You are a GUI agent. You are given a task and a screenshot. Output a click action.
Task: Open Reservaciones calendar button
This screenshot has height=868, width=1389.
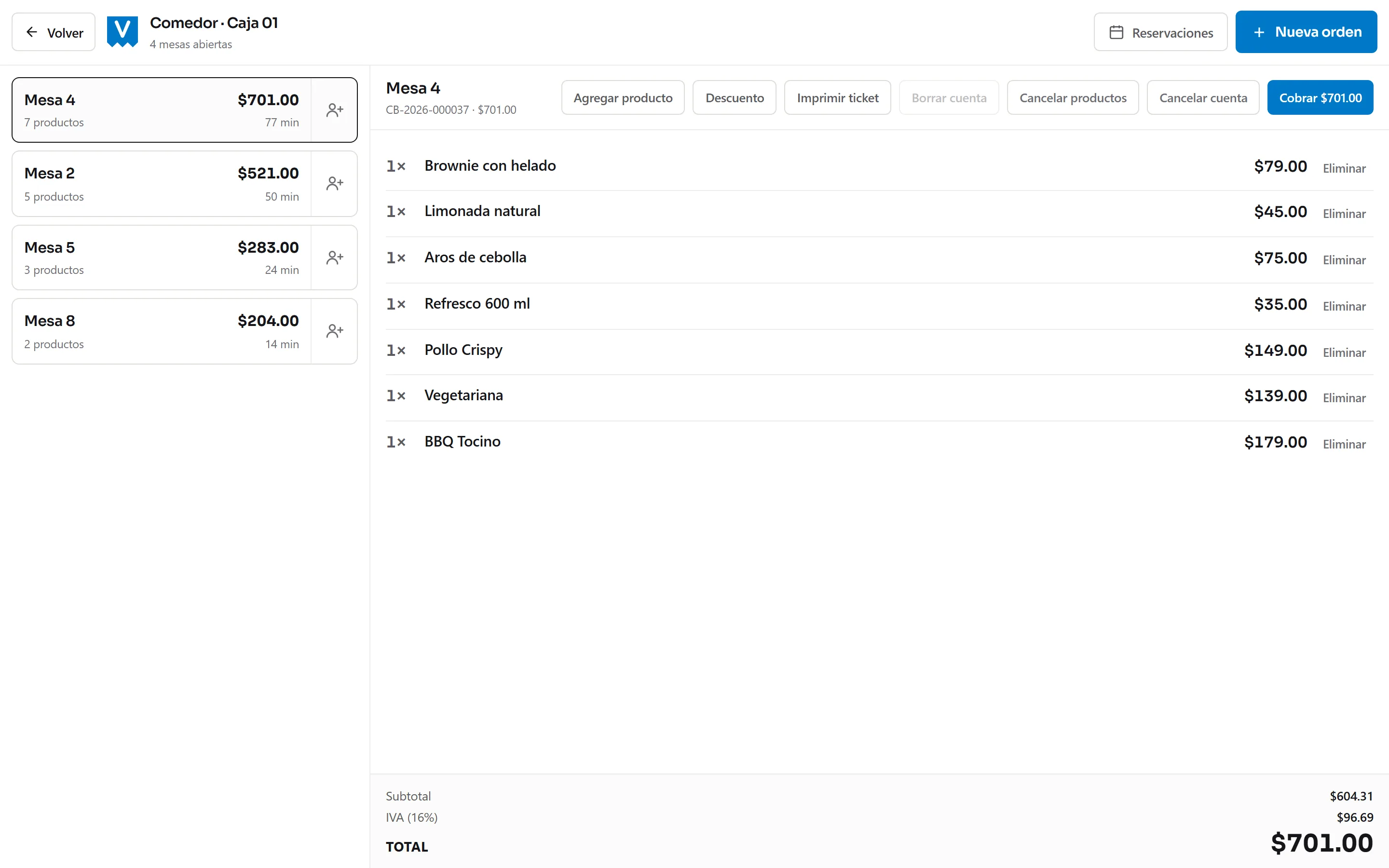pyautogui.click(x=1160, y=32)
